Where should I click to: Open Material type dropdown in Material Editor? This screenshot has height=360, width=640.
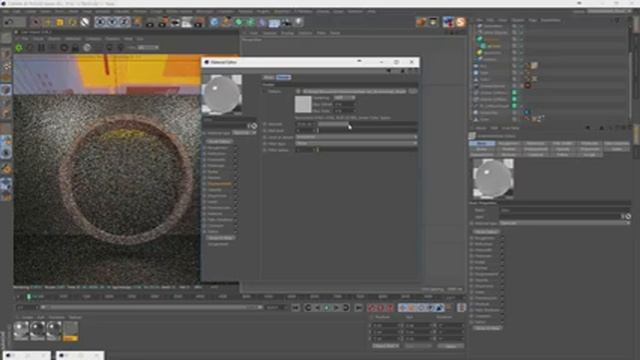click(244, 133)
